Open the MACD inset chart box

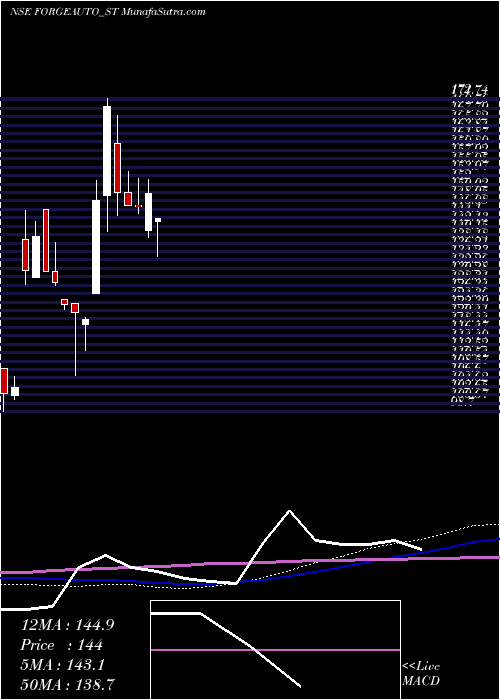pyautogui.click(x=275, y=650)
